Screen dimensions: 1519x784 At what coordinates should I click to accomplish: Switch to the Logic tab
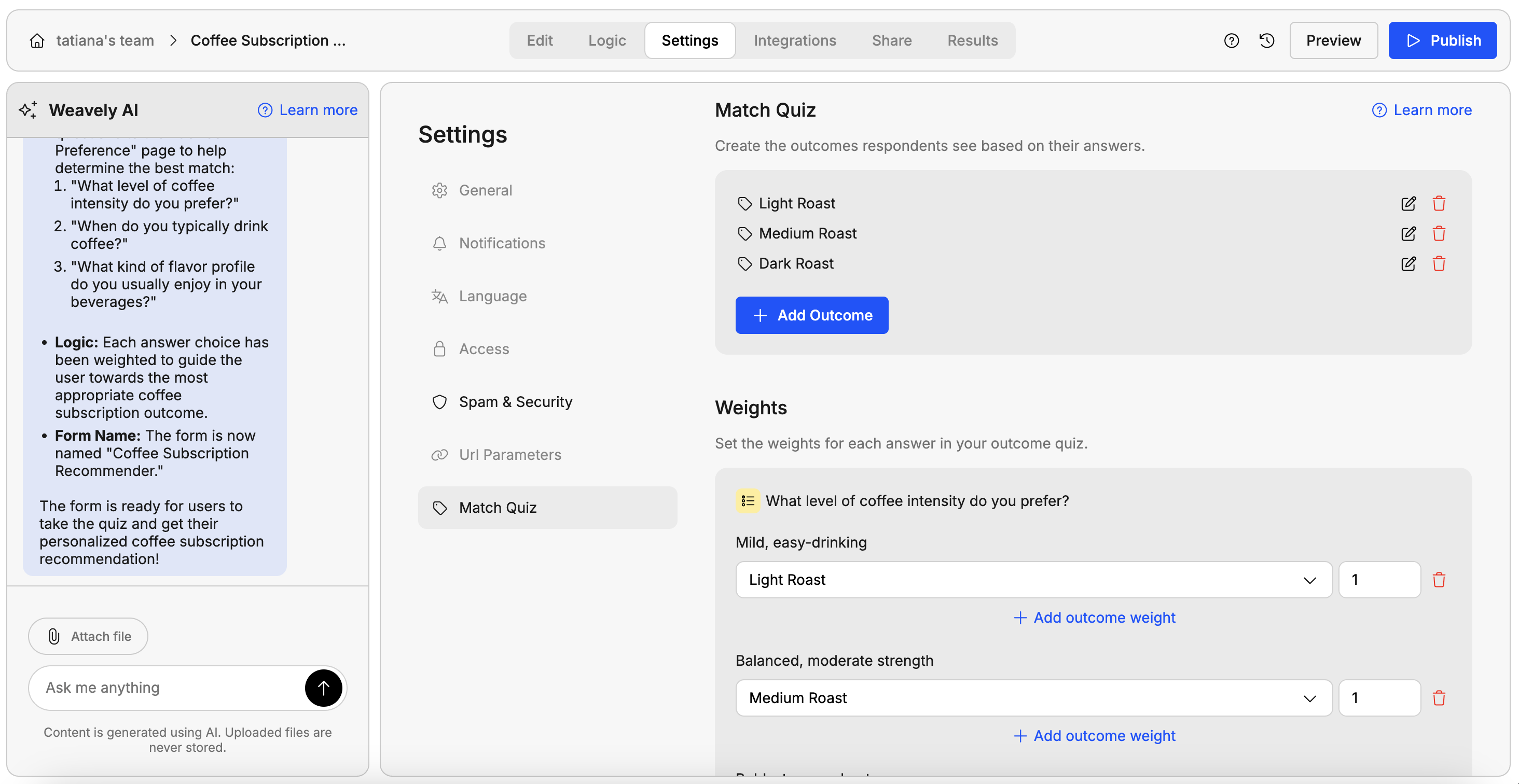[607, 40]
